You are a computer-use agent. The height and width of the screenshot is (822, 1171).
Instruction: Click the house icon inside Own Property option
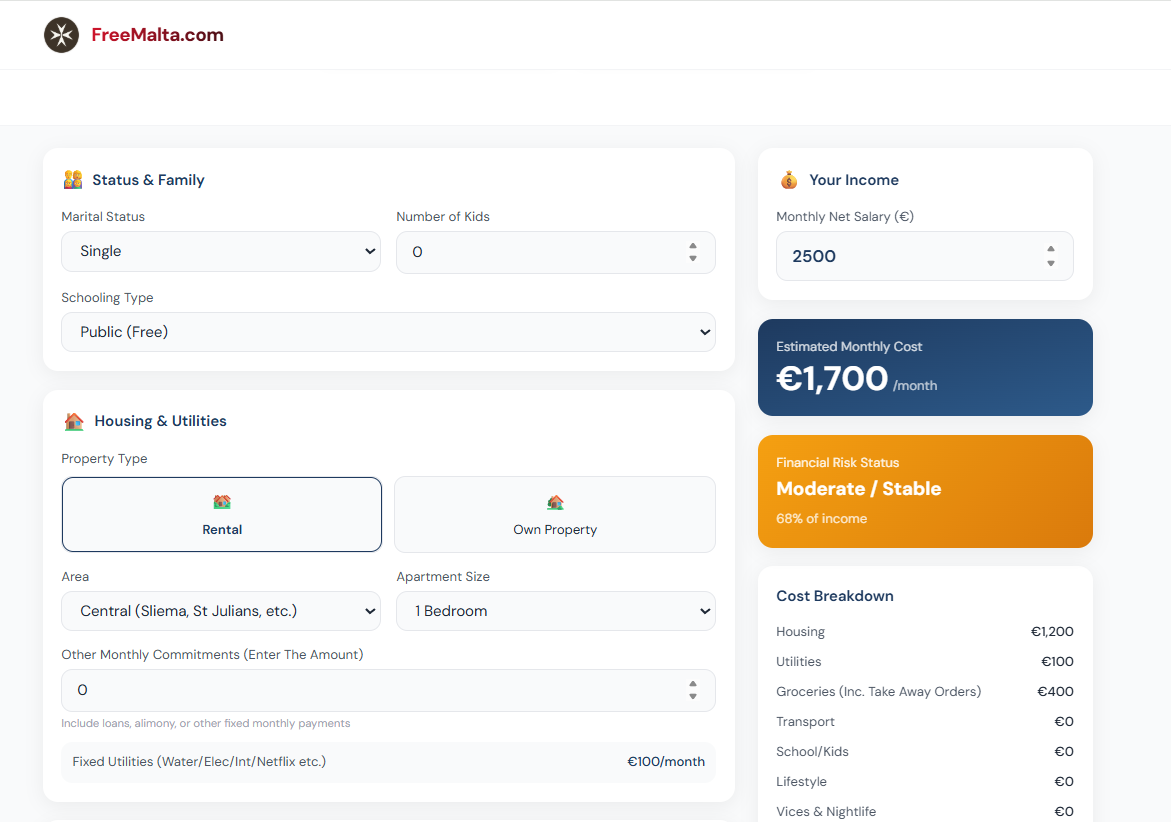click(x=555, y=502)
